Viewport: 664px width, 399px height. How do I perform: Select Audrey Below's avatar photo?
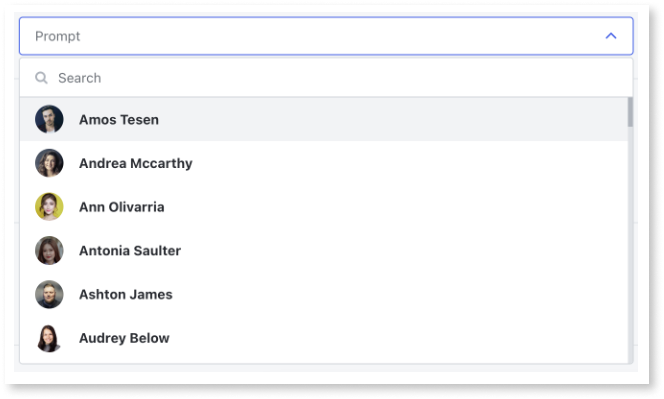pos(49,338)
